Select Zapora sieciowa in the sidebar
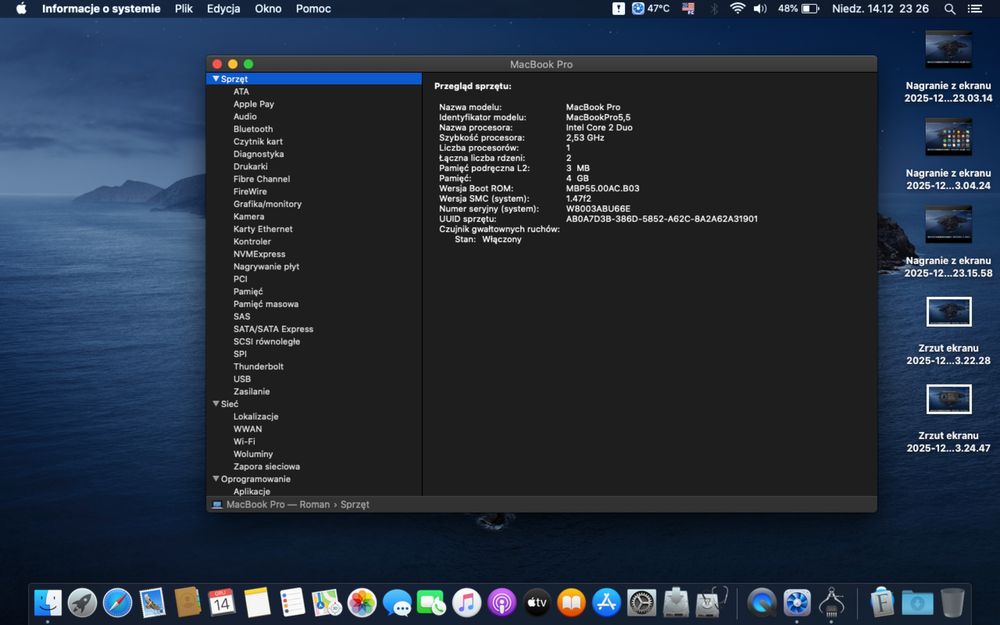Image resolution: width=1000 pixels, height=625 pixels. coord(266,466)
